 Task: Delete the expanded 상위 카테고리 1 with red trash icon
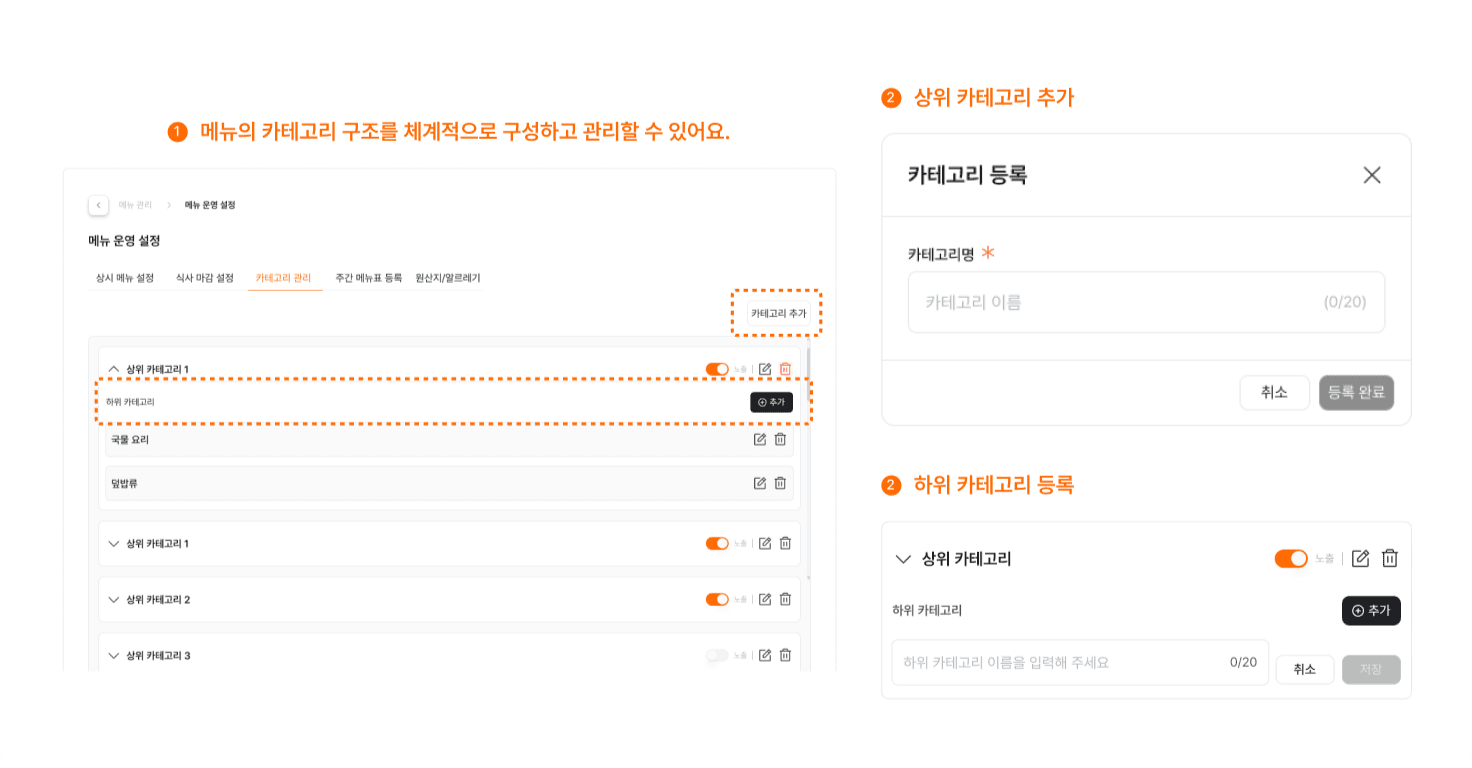click(x=785, y=369)
